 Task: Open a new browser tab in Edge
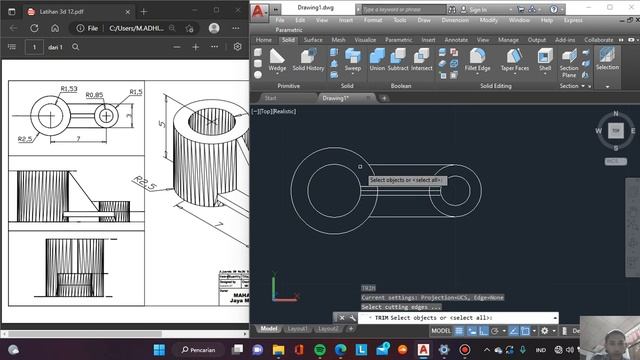coord(144,12)
